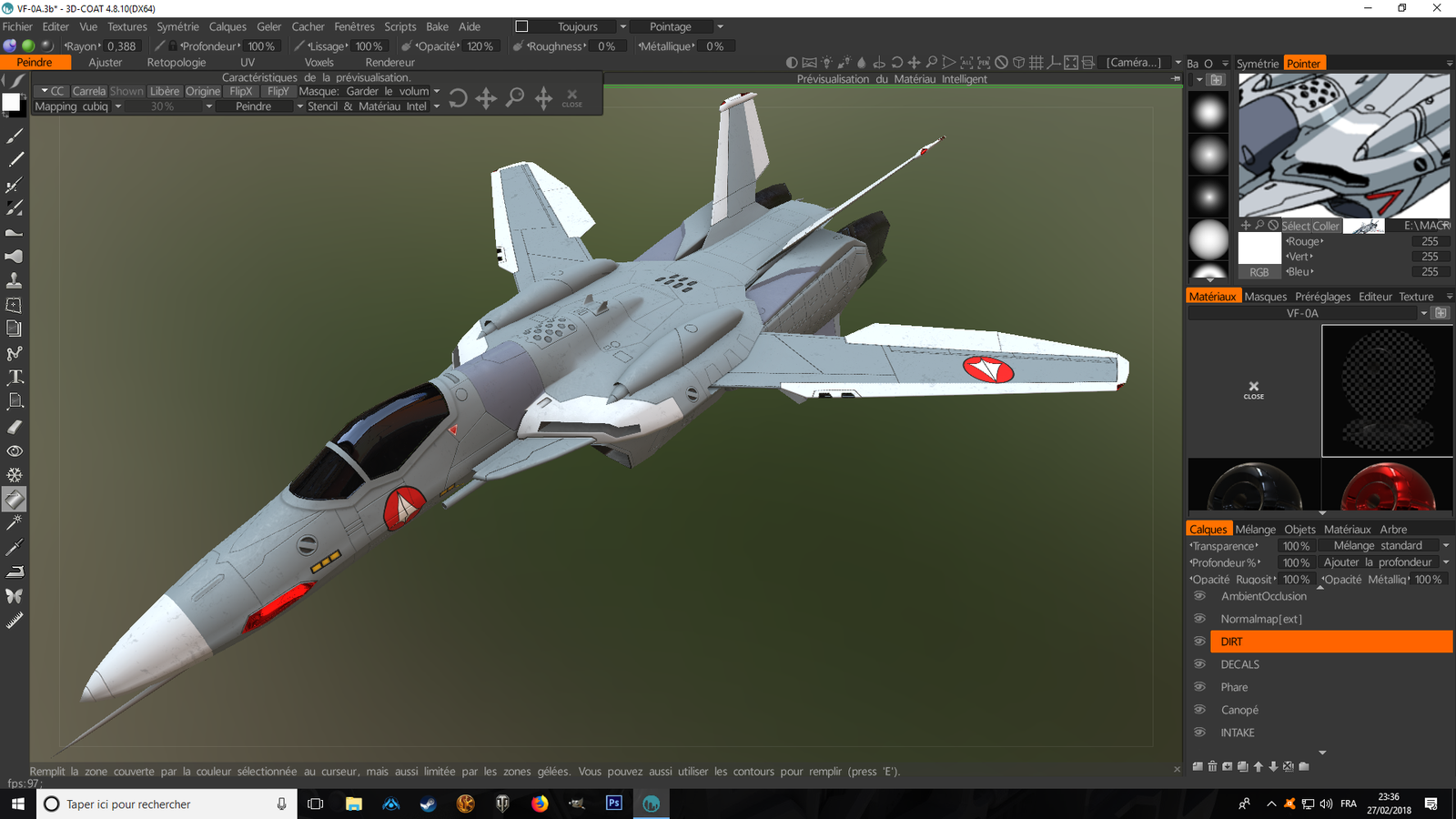Open the Mapping cubiq dropdown
This screenshot has width=1456, height=819.
click(x=118, y=106)
